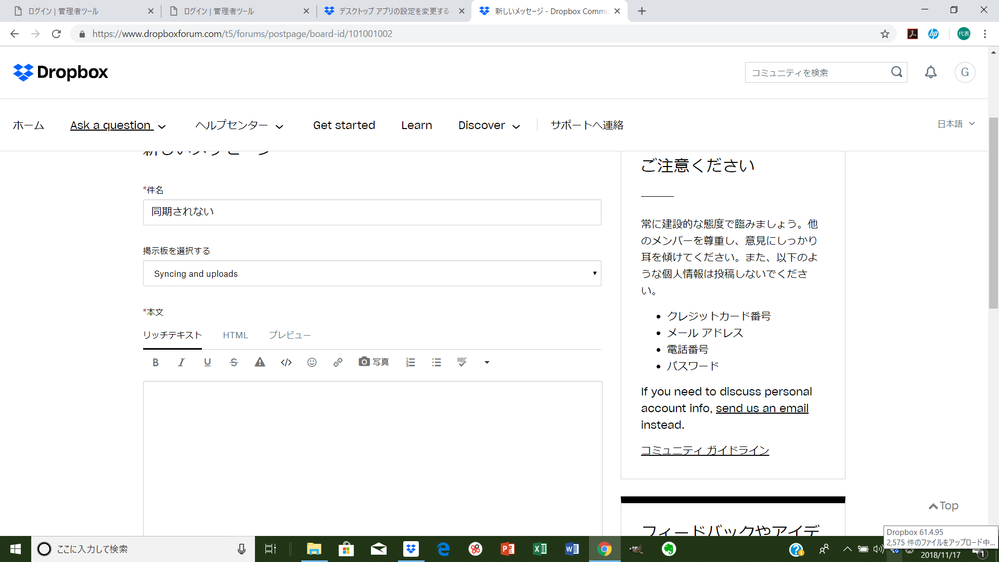Open the Mail app from the taskbar
This screenshot has height=562, width=999.
pyautogui.click(x=378, y=549)
